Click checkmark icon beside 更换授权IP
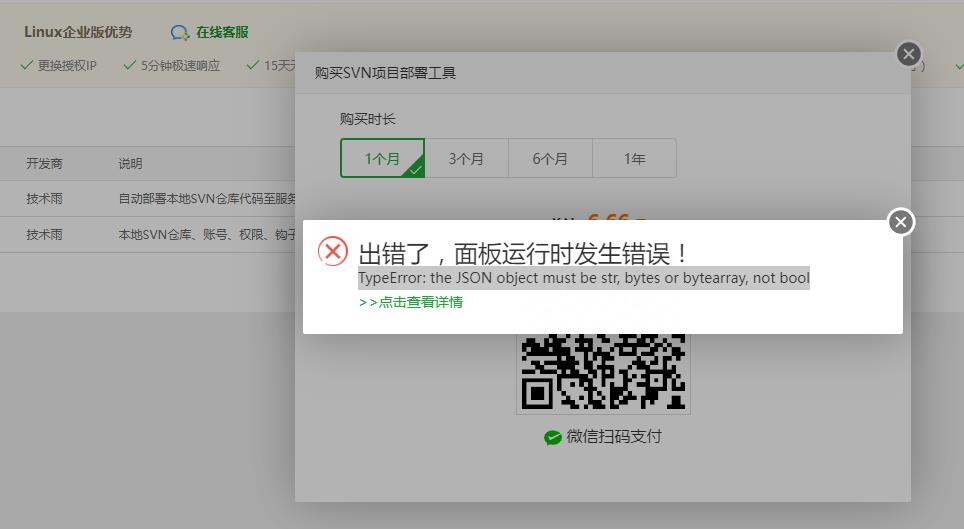 pos(26,65)
